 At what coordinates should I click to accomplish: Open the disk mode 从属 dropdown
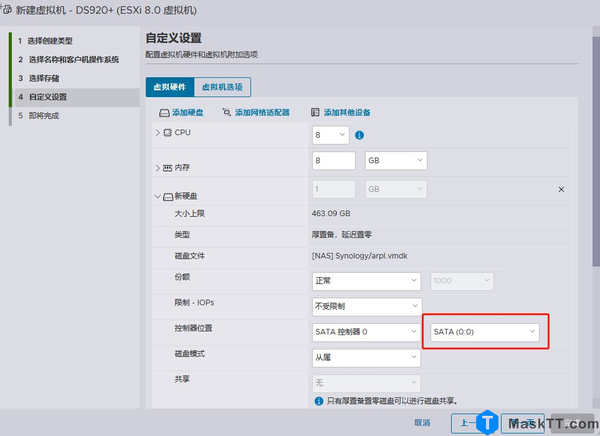pyautogui.click(x=366, y=357)
